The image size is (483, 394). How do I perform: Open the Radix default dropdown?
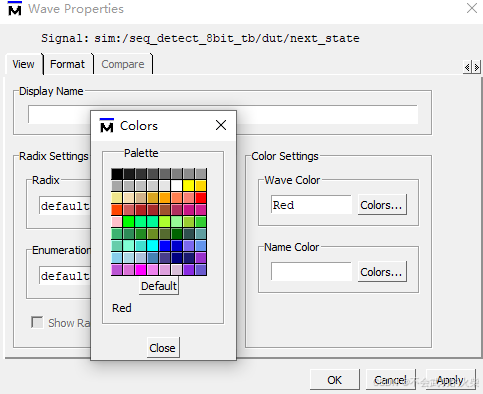65,206
